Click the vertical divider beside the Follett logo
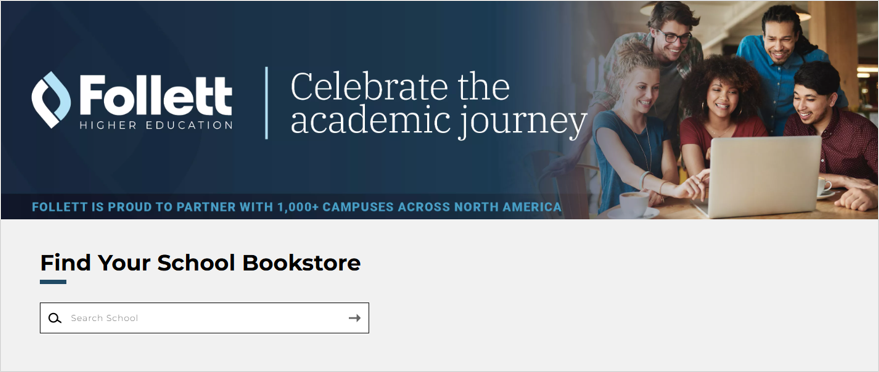This screenshot has width=879, height=372. [x=266, y=103]
